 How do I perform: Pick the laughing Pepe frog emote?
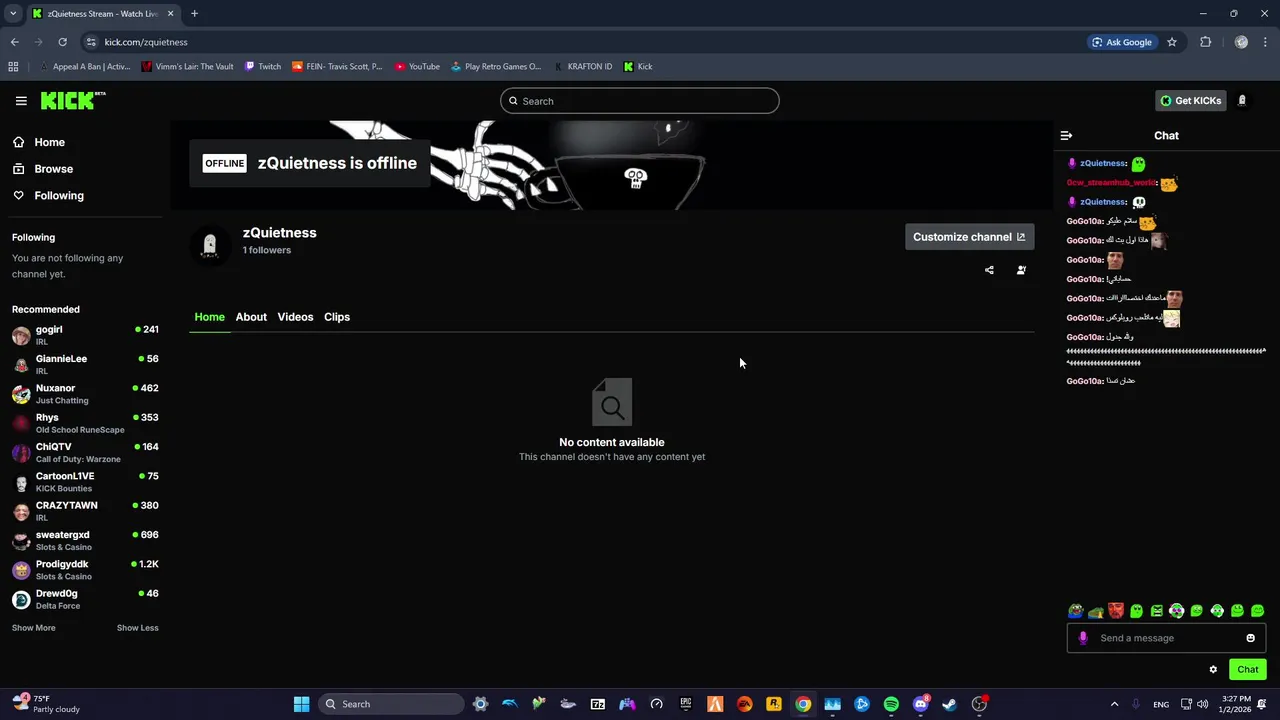click(x=1075, y=611)
